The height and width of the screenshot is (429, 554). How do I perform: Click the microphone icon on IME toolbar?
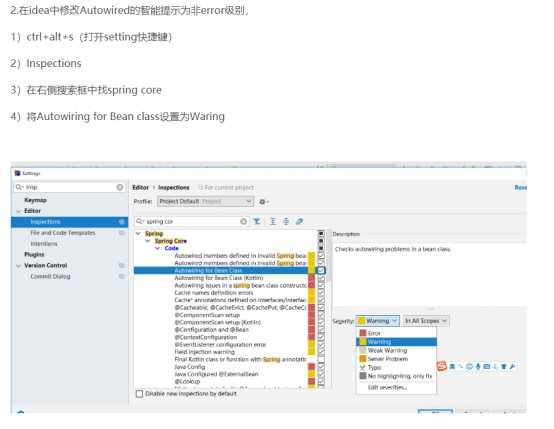(478, 366)
